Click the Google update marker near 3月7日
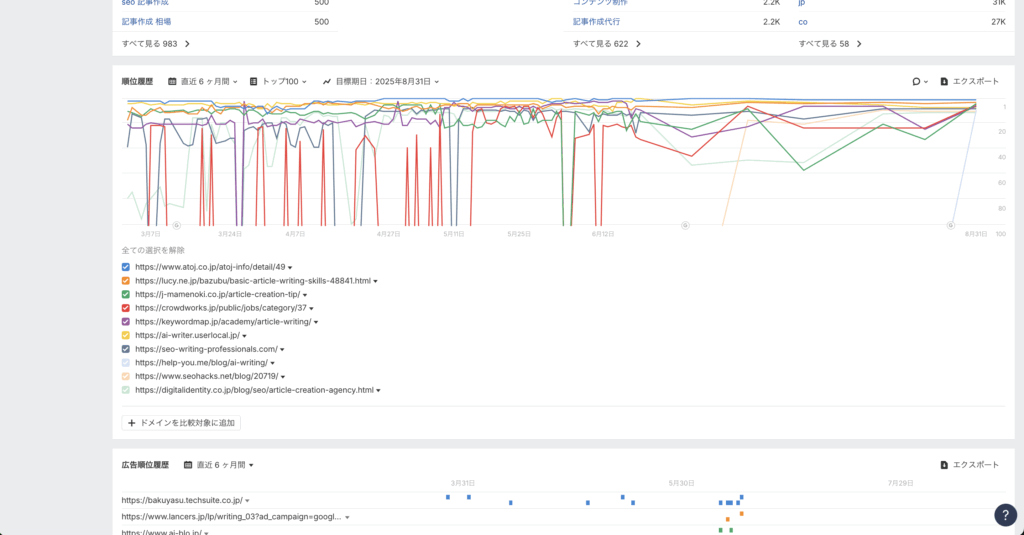The width and height of the screenshot is (1024, 535). pos(176,225)
